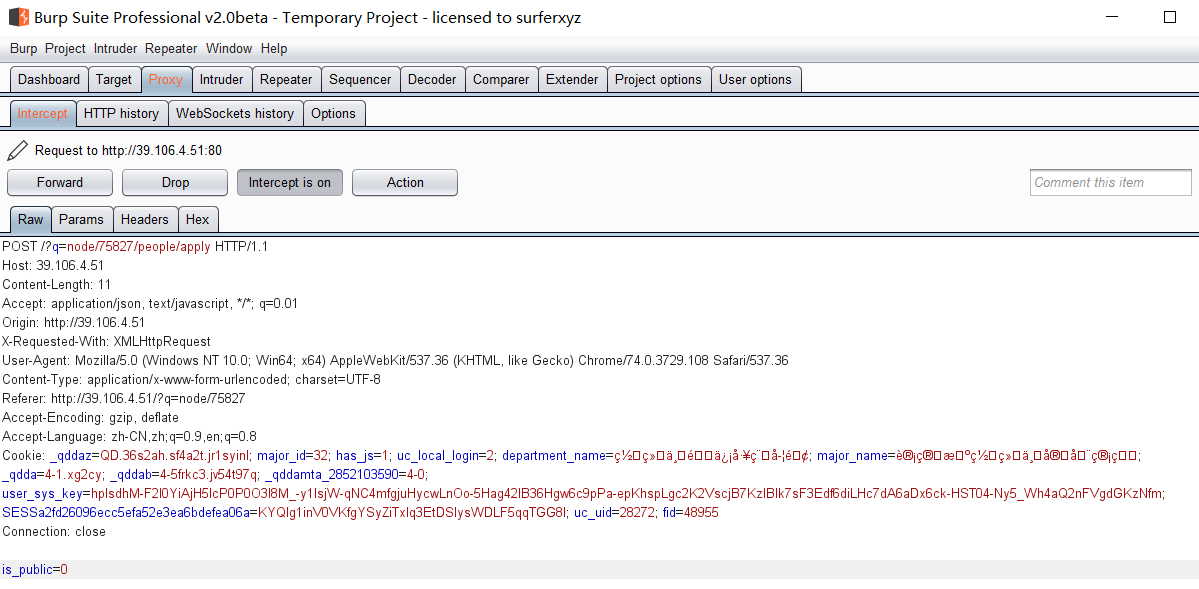The image size is (1199, 589).
Task: Switch to the Target tab
Action: [x=114, y=80]
